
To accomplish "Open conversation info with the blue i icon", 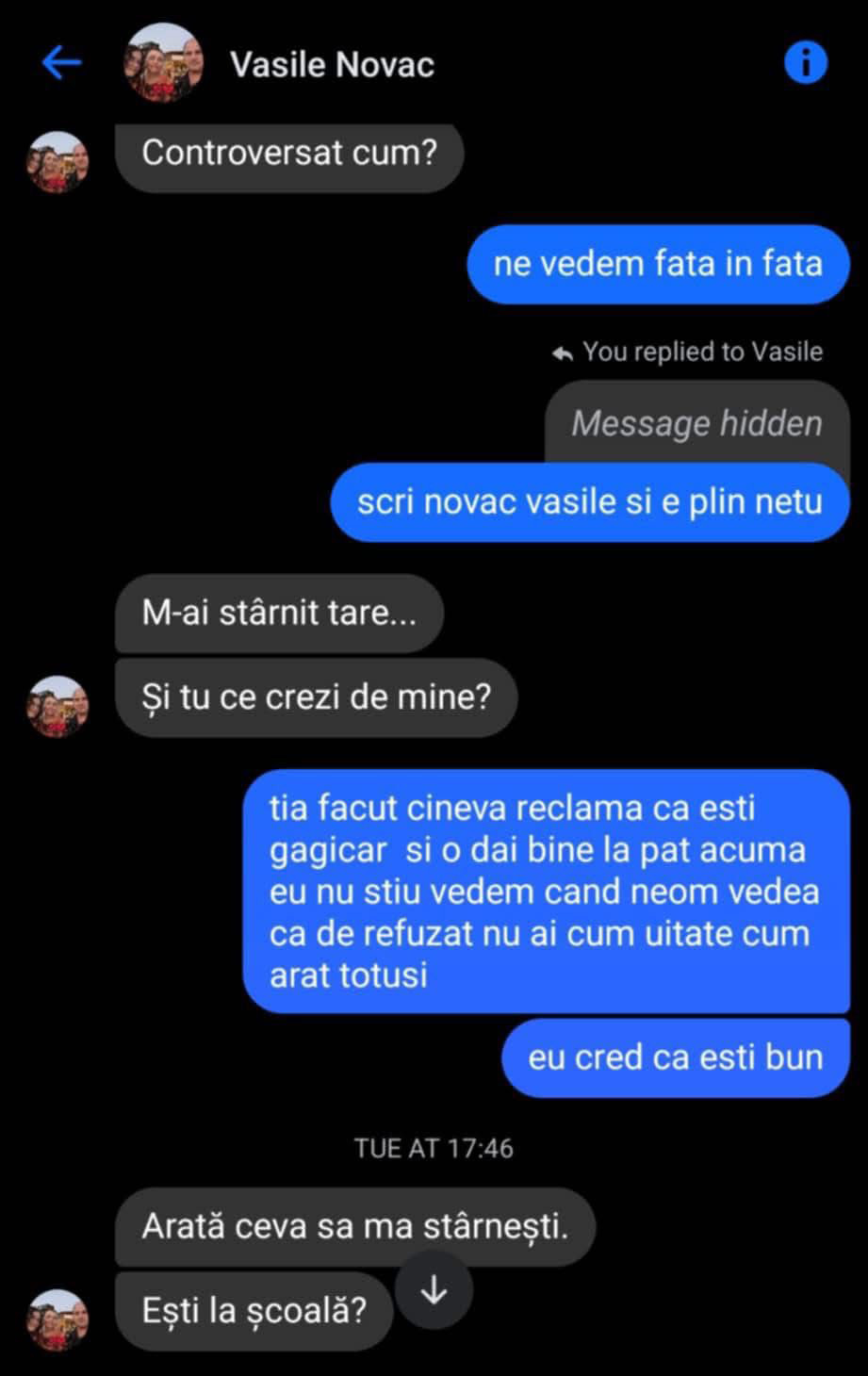I will (806, 63).
